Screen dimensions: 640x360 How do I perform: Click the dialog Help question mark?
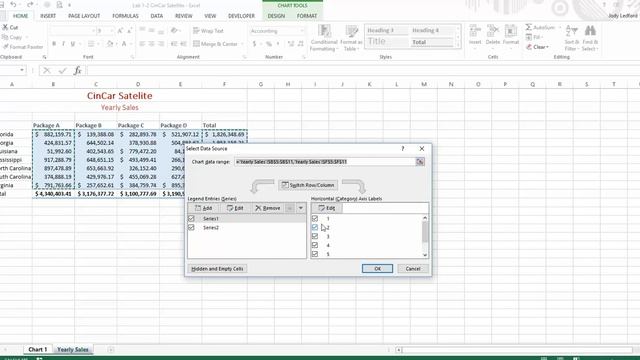[x=402, y=149]
